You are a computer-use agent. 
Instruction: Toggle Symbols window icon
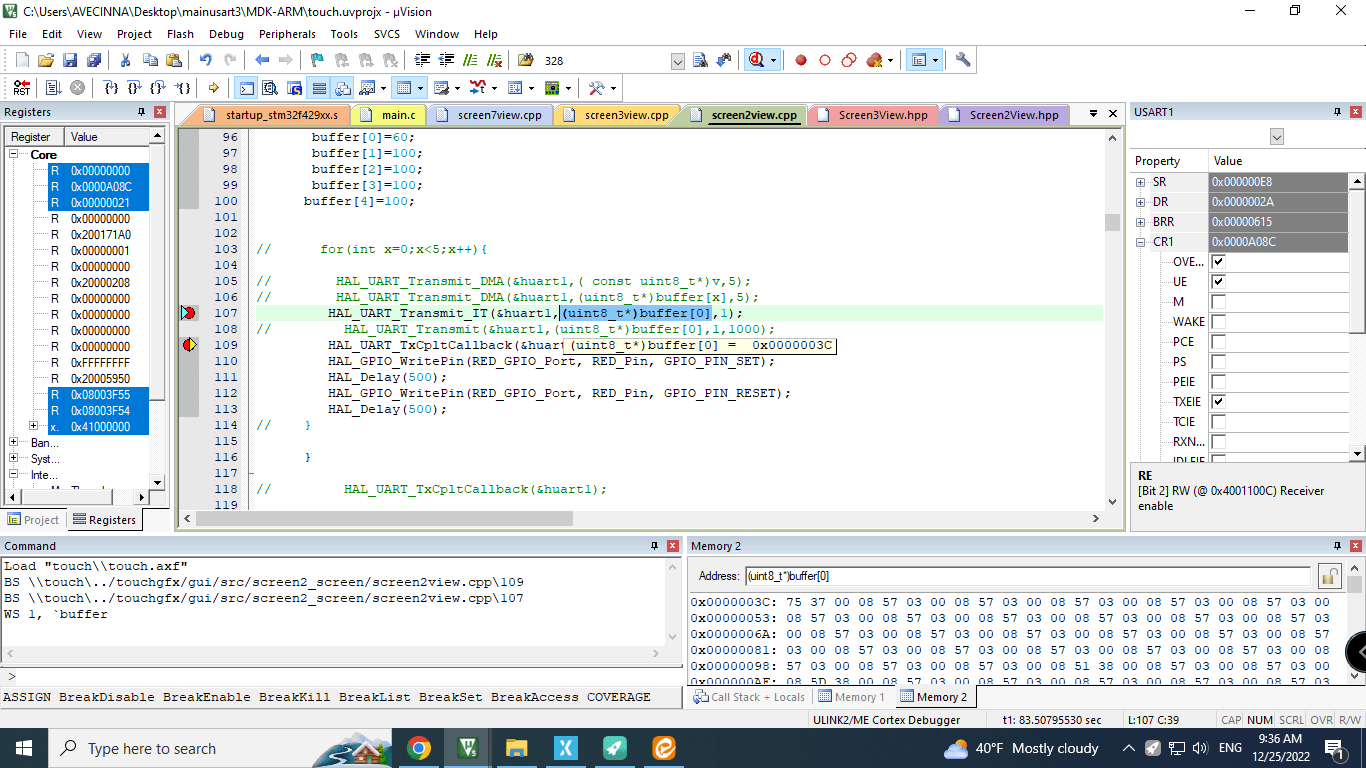[295, 87]
